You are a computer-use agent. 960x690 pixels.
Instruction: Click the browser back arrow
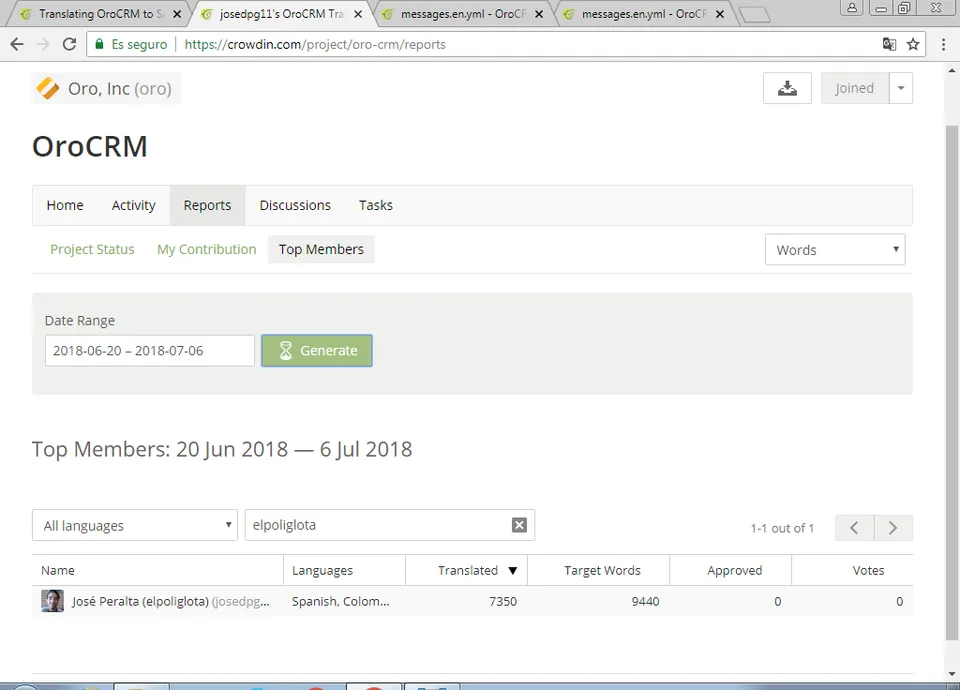tap(17, 44)
